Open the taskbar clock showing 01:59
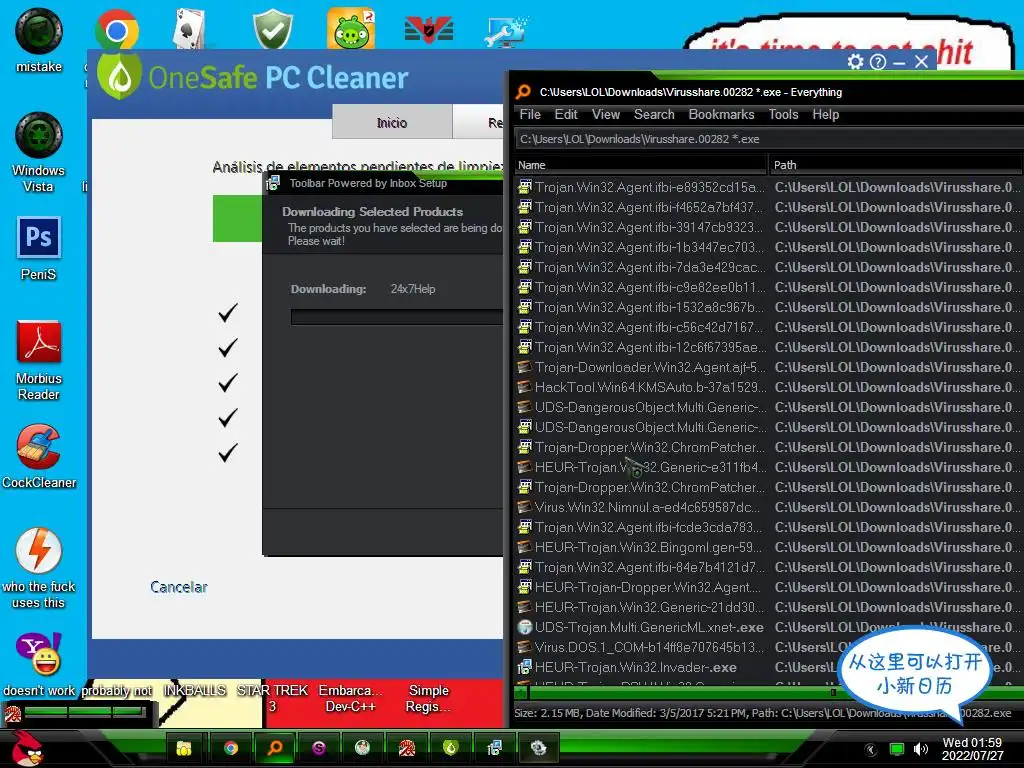 click(x=972, y=749)
